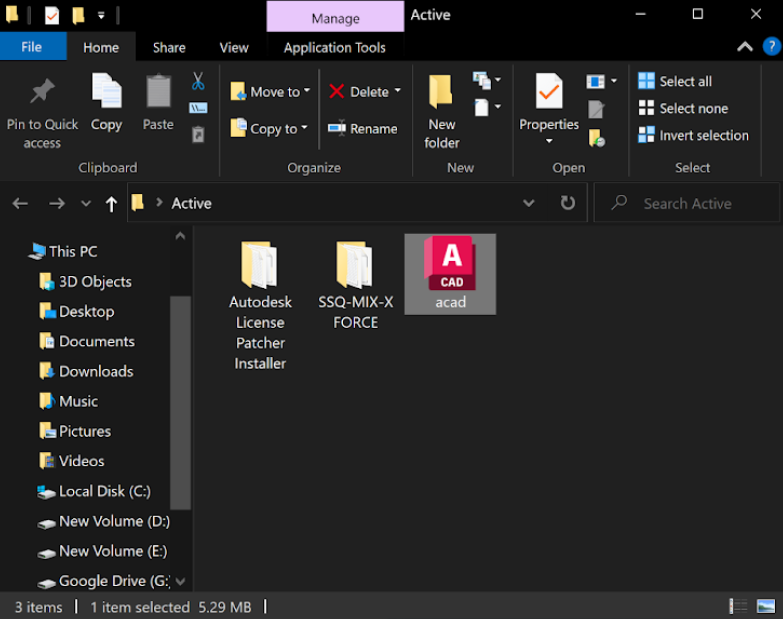The height and width of the screenshot is (619, 783).
Task: Open Properties with the checkmark icon
Action: (x=548, y=92)
